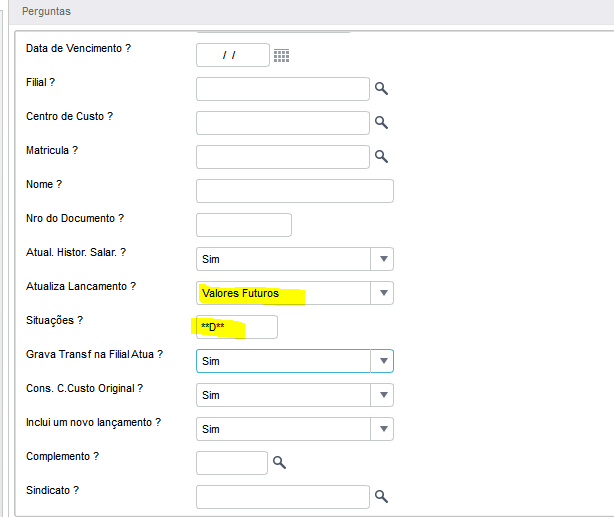Open Centro de Custo lookup magnifier
The width and height of the screenshot is (614, 517).
(x=381, y=123)
